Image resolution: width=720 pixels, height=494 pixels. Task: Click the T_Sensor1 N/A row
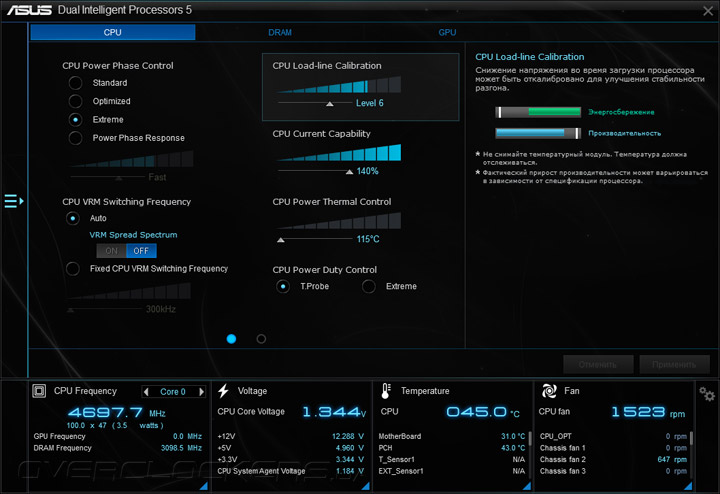coord(452,460)
